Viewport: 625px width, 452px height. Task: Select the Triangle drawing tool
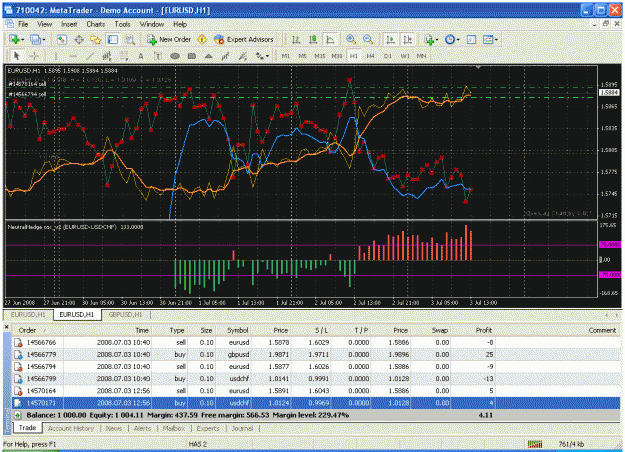(x=208, y=56)
